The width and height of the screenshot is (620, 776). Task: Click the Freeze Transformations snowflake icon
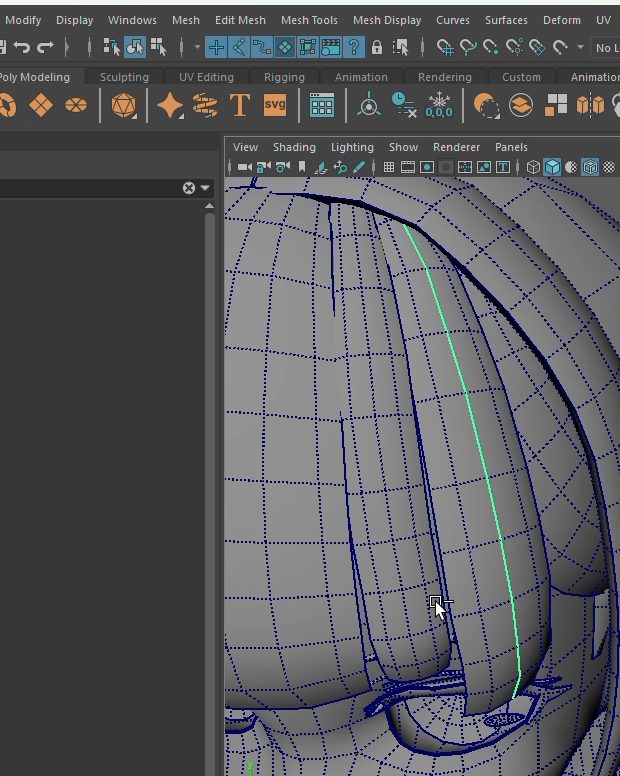click(439, 105)
